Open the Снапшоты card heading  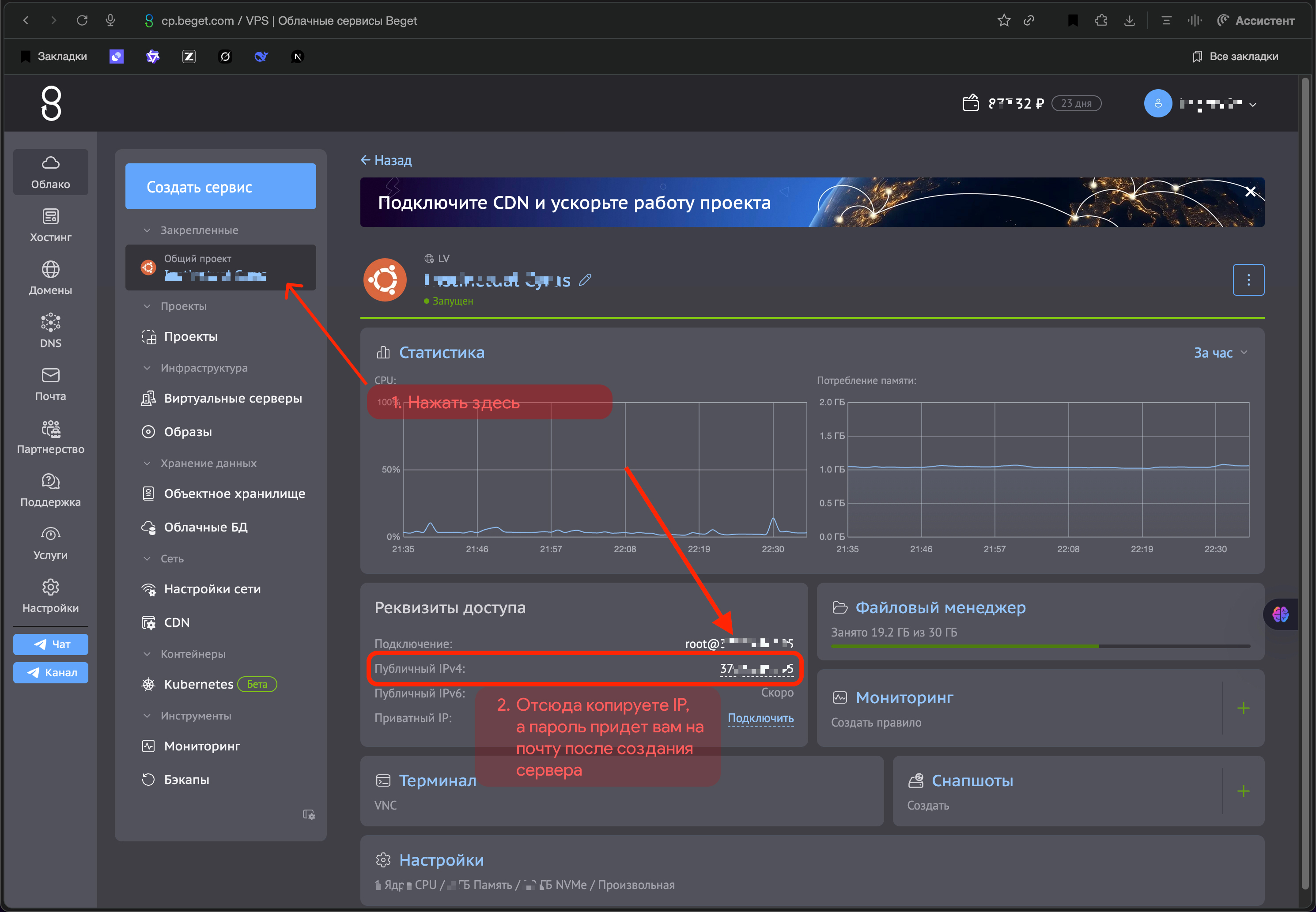(972, 781)
